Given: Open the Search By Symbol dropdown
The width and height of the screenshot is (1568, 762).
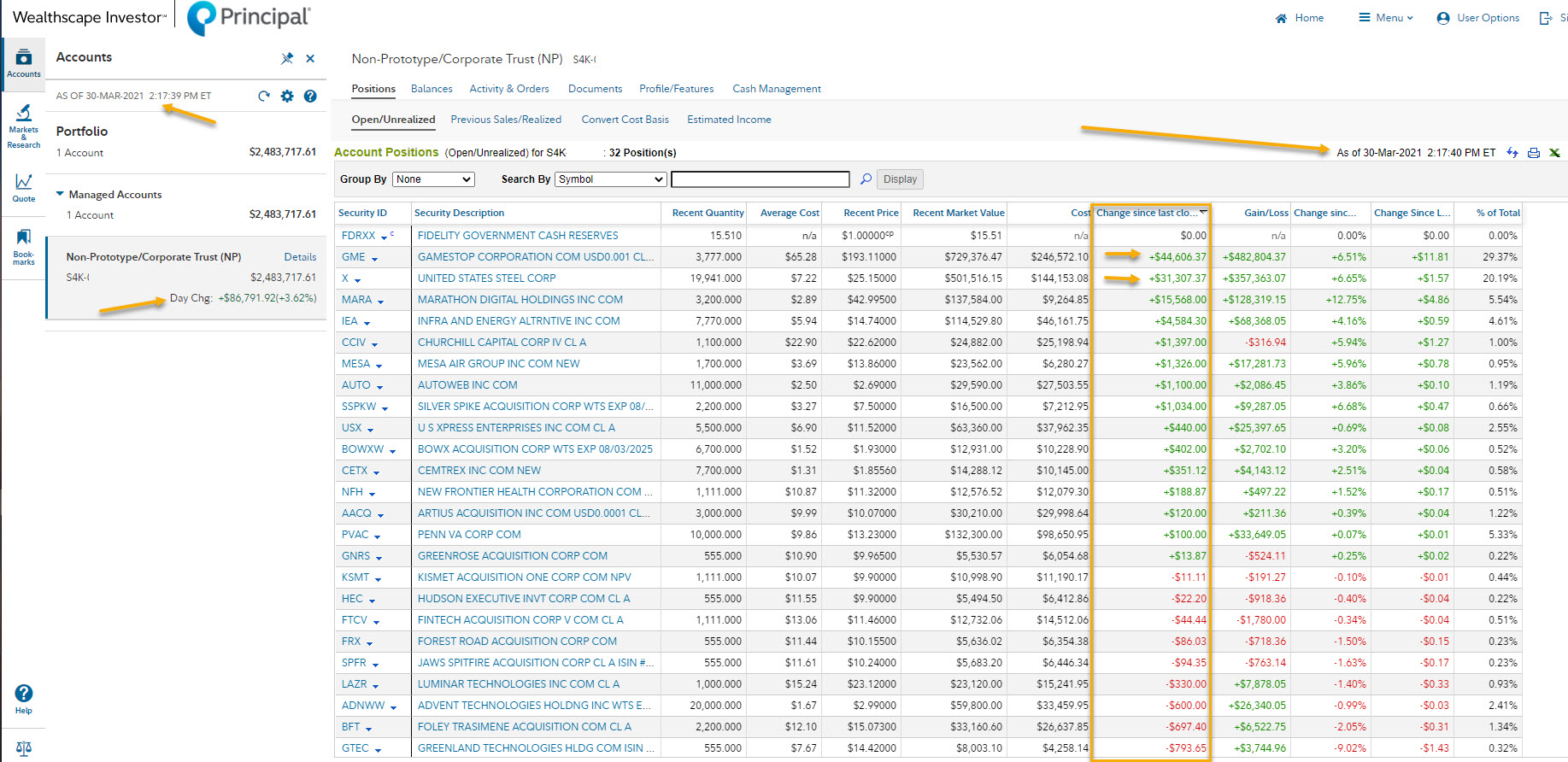Looking at the screenshot, I should pos(611,179).
